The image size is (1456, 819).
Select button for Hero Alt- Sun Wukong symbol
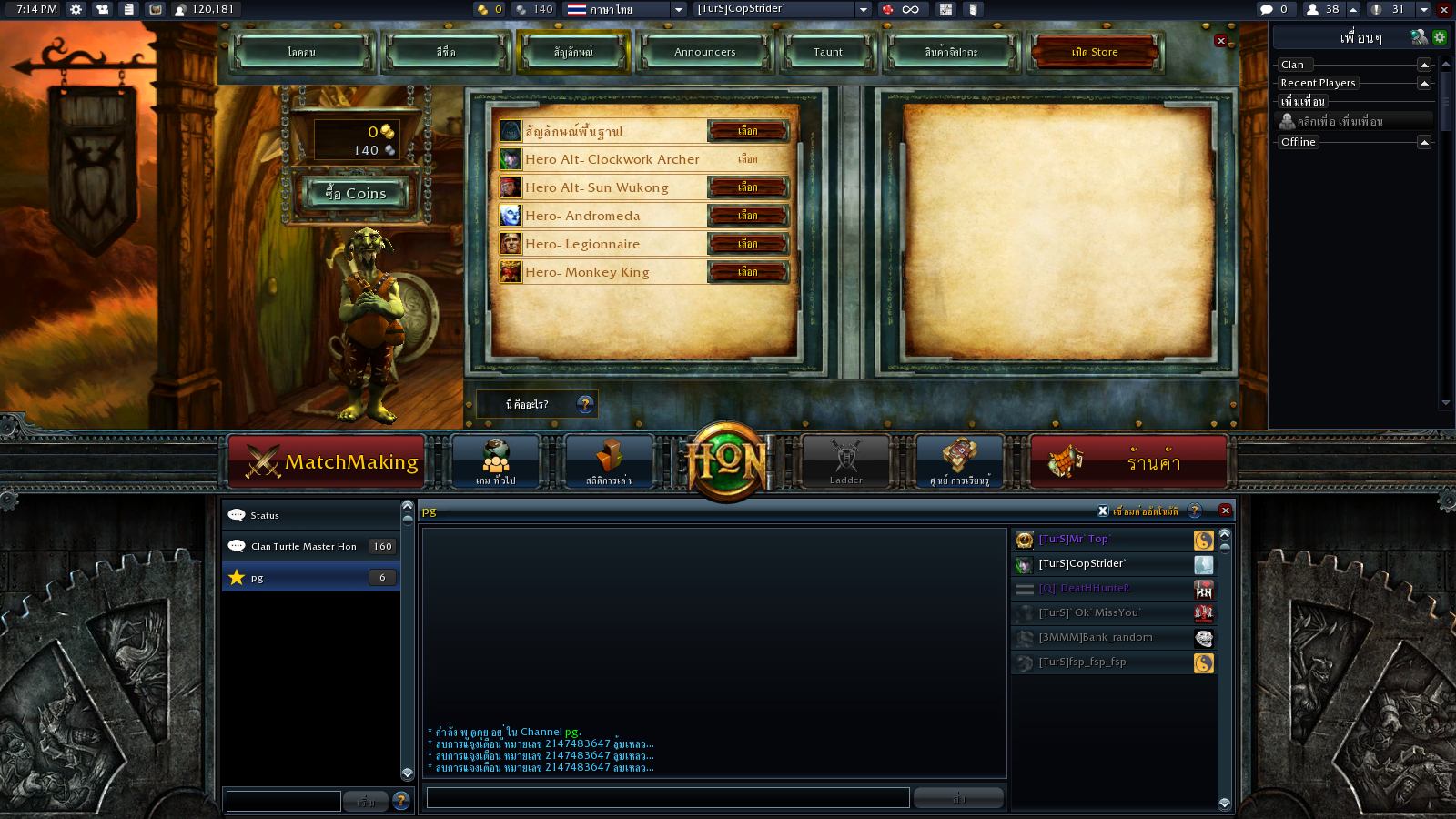point(748,187)
